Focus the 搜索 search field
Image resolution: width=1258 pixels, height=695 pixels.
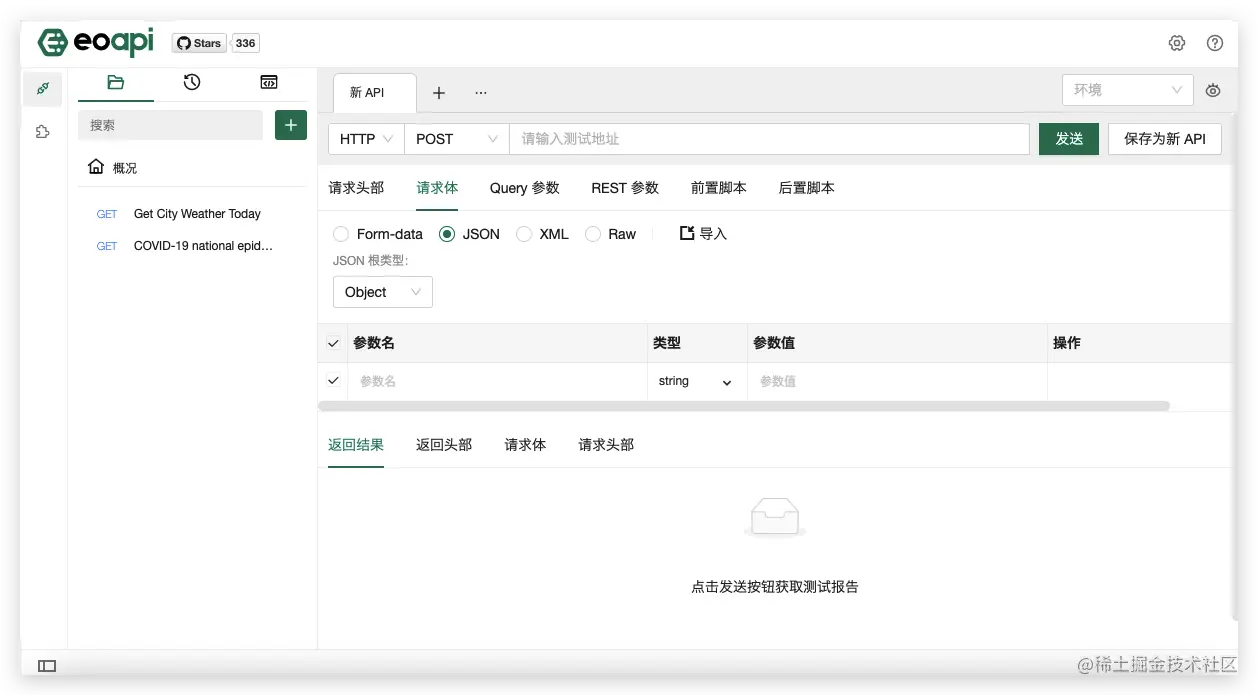[170, 125]
